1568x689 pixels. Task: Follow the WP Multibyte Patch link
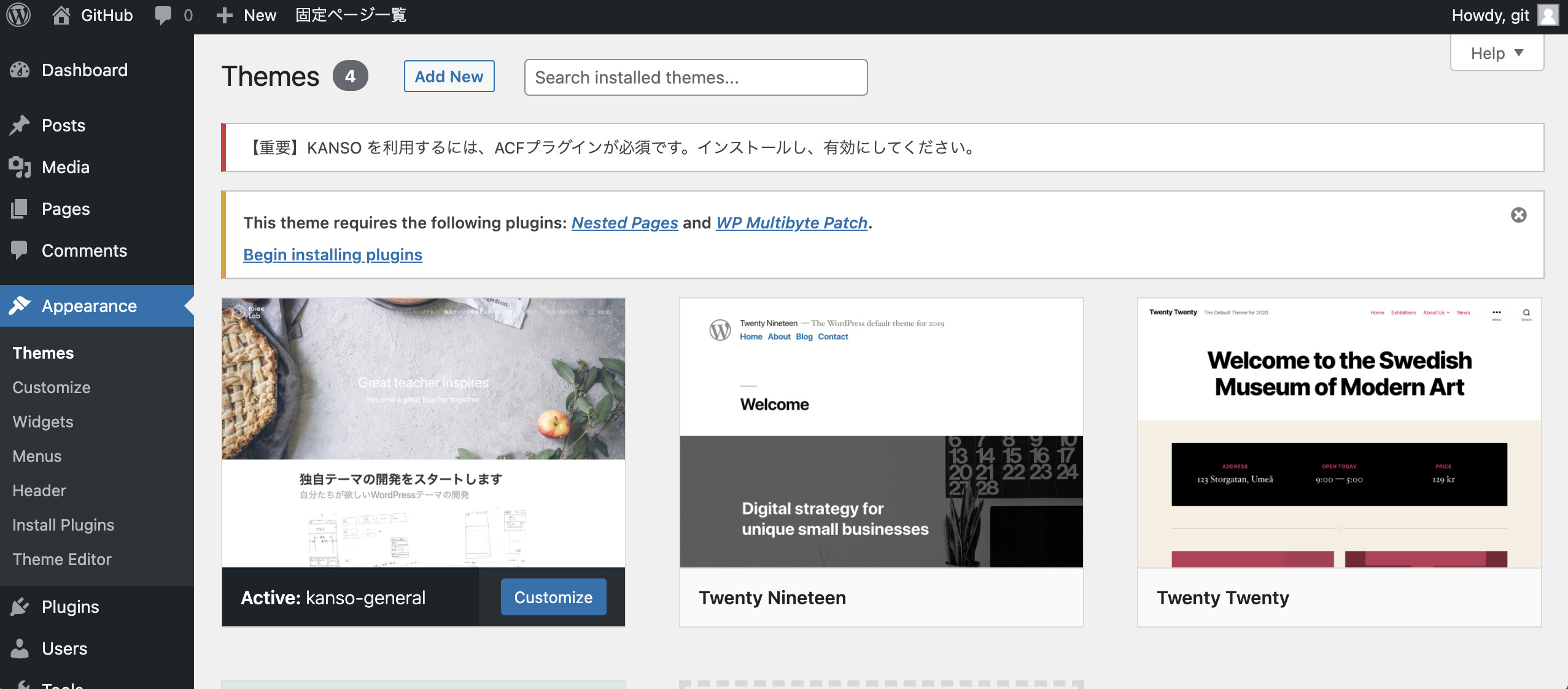pyautogui.click(x=791, y=222)
